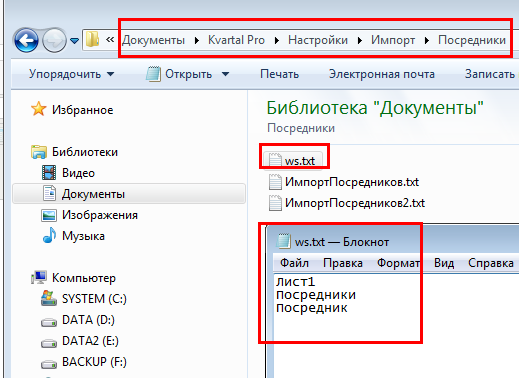The height and width of the screenshot is (378, 519).
Task: Click the folder icon in address bar
Action: click(92, 40)
